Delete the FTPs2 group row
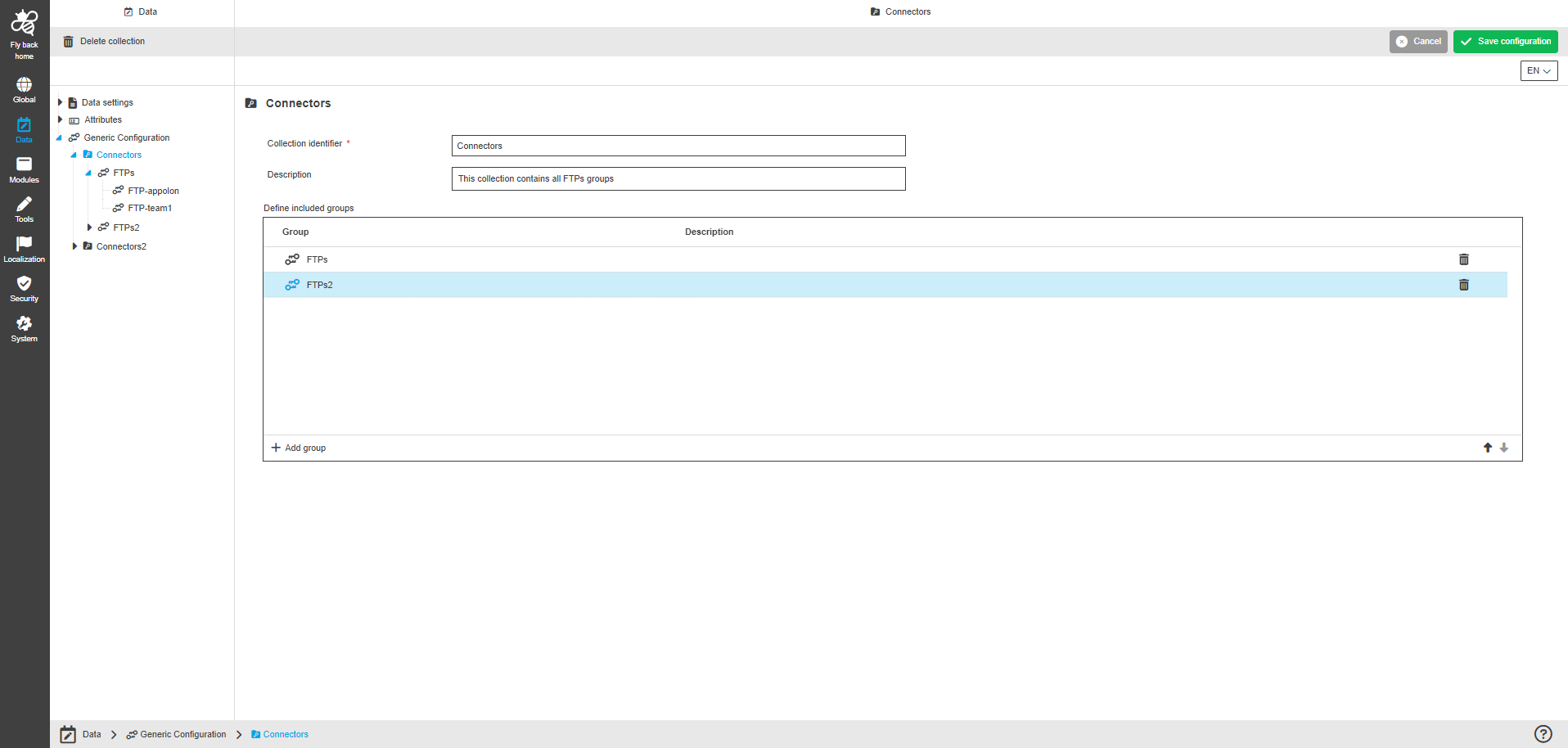 coord(1464,285)
